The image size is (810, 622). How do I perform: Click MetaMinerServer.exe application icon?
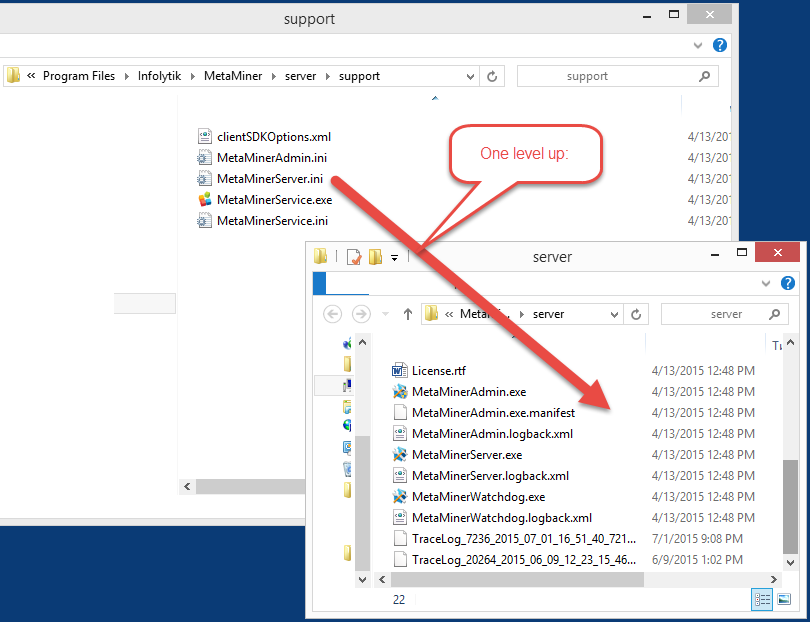[399, 455]
